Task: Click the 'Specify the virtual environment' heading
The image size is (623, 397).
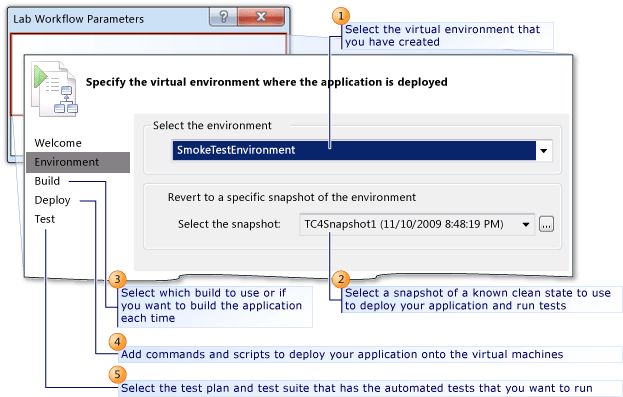Action: coord(267,82)
